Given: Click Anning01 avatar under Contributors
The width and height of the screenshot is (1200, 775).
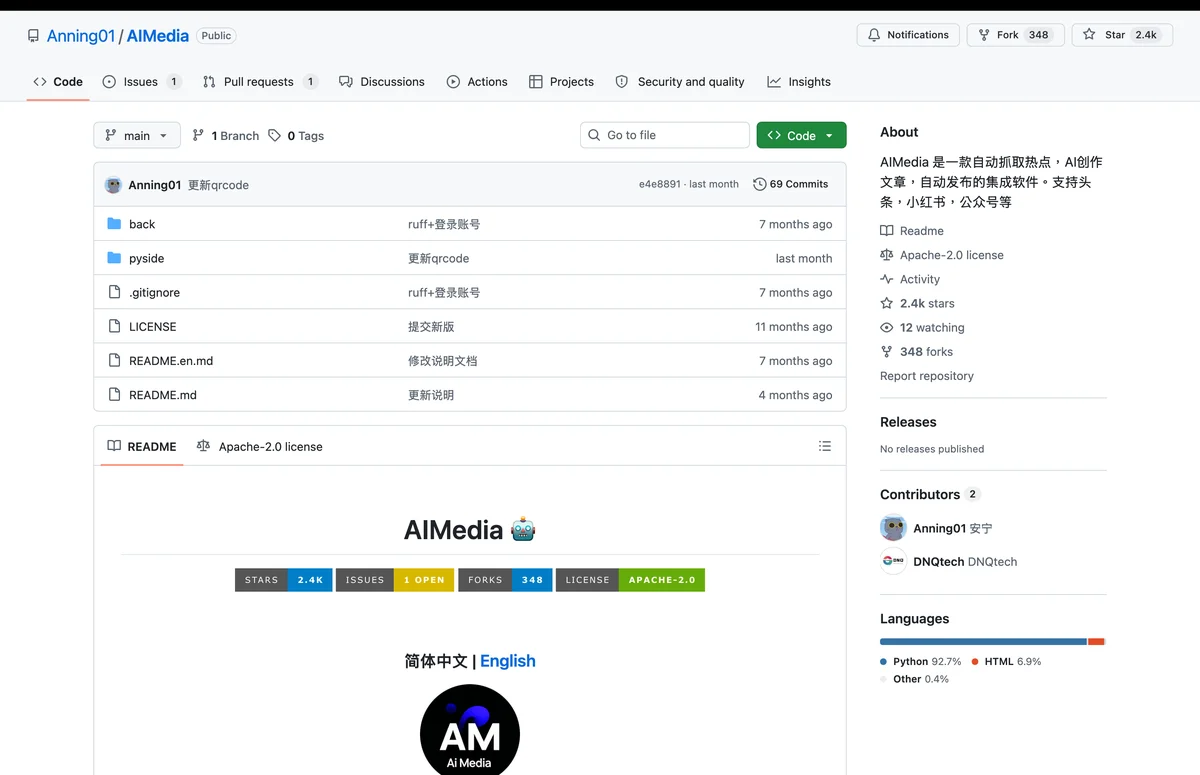Looking at the screenshot, I should pyautogui.click(x=893, y=528).
